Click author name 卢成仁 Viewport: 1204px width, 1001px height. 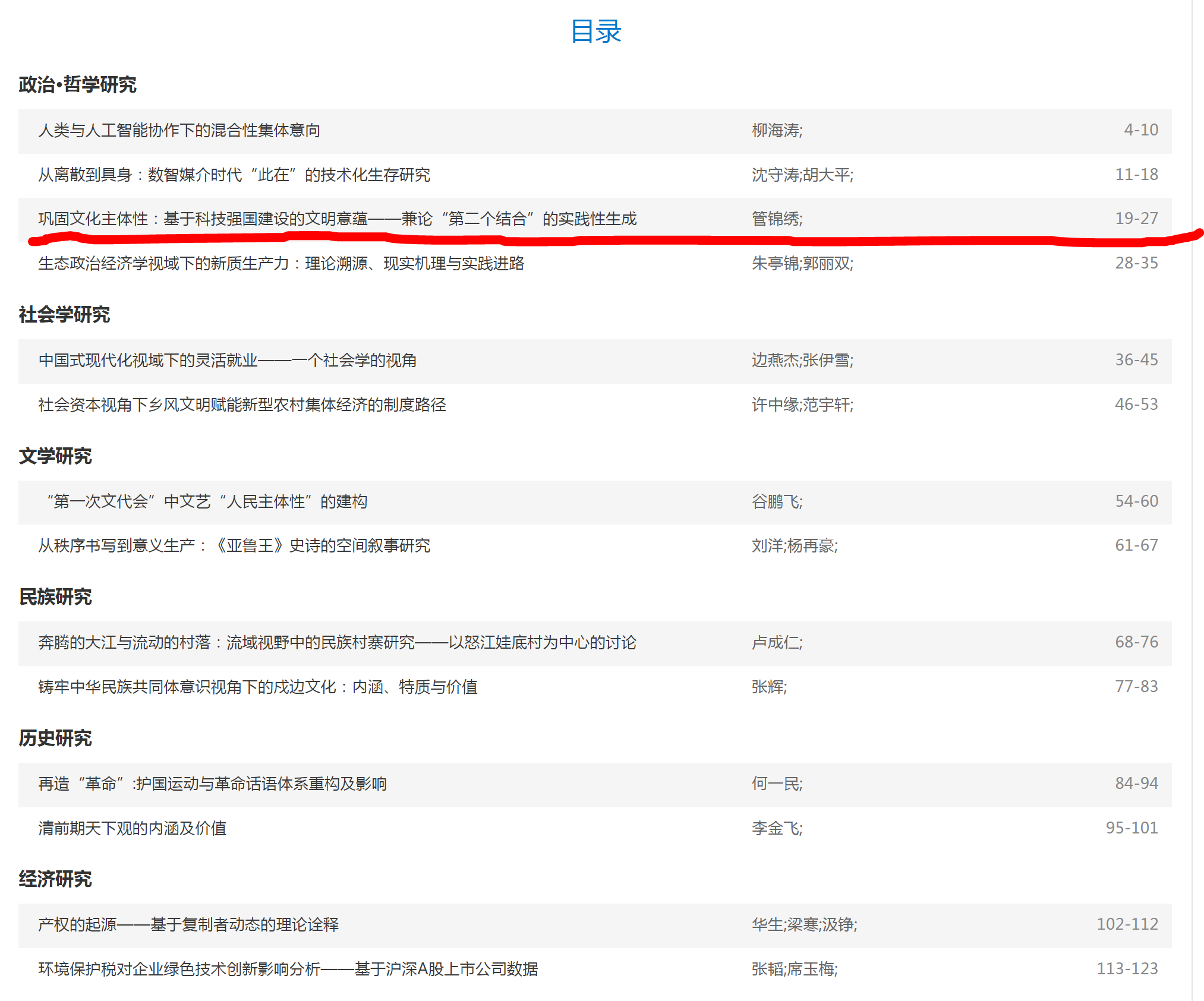click(776, 642)
